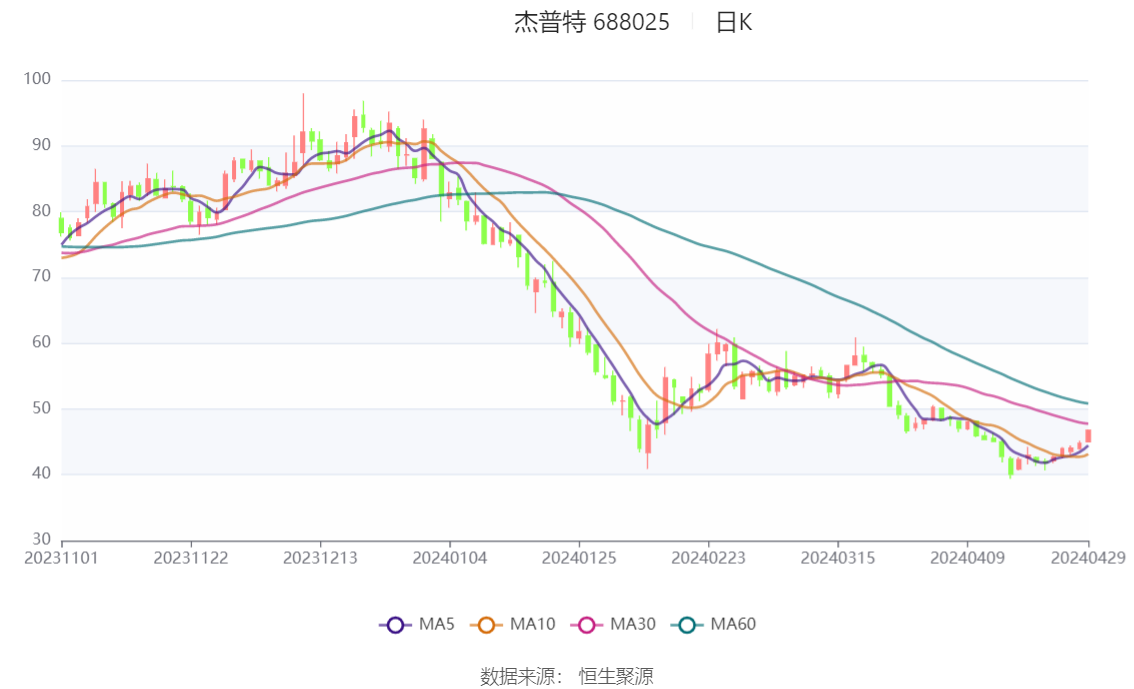The width and height of the screenshot is (1134, 689).
Task: Hide the MA60 line via label
Action: point(733,624)
